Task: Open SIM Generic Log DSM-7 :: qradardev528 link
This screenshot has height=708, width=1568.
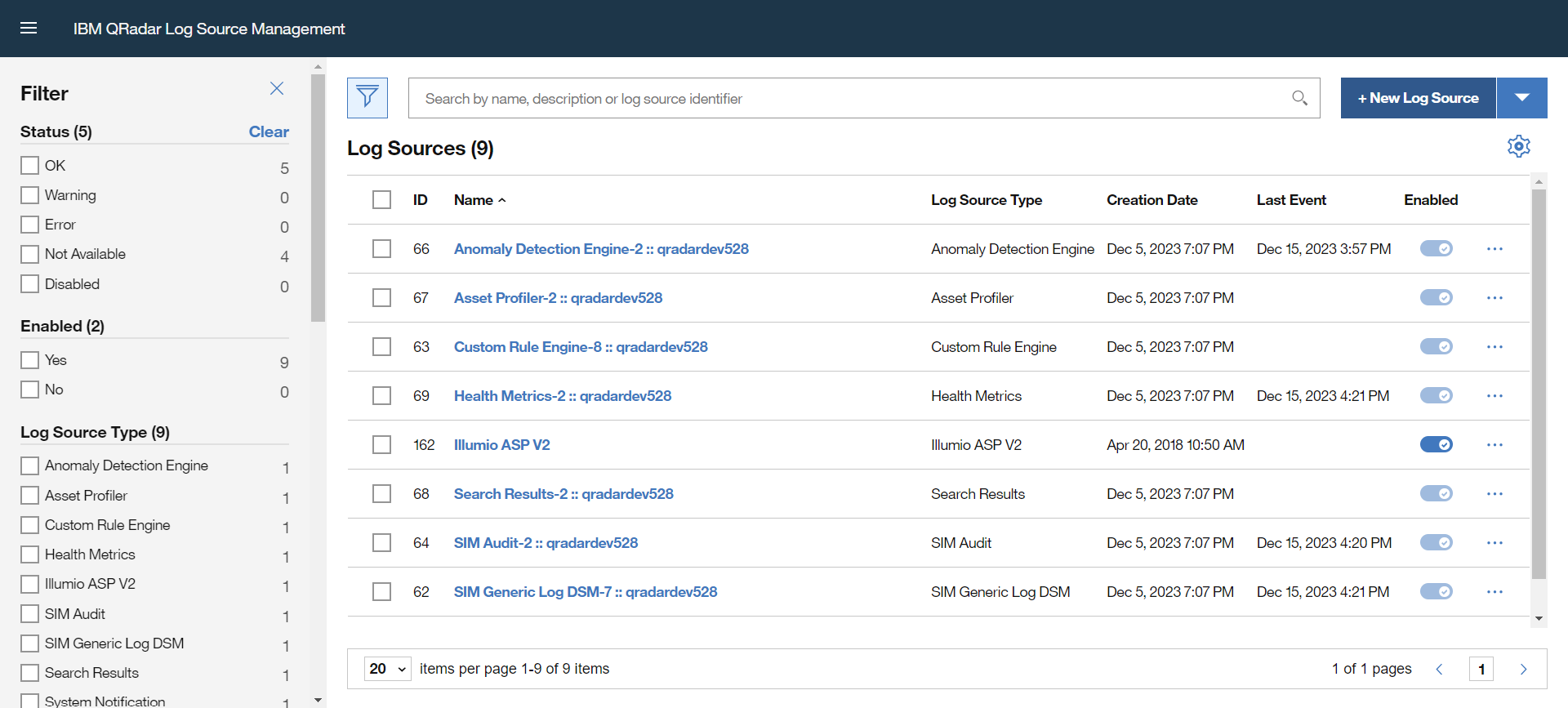Action: 586,592
